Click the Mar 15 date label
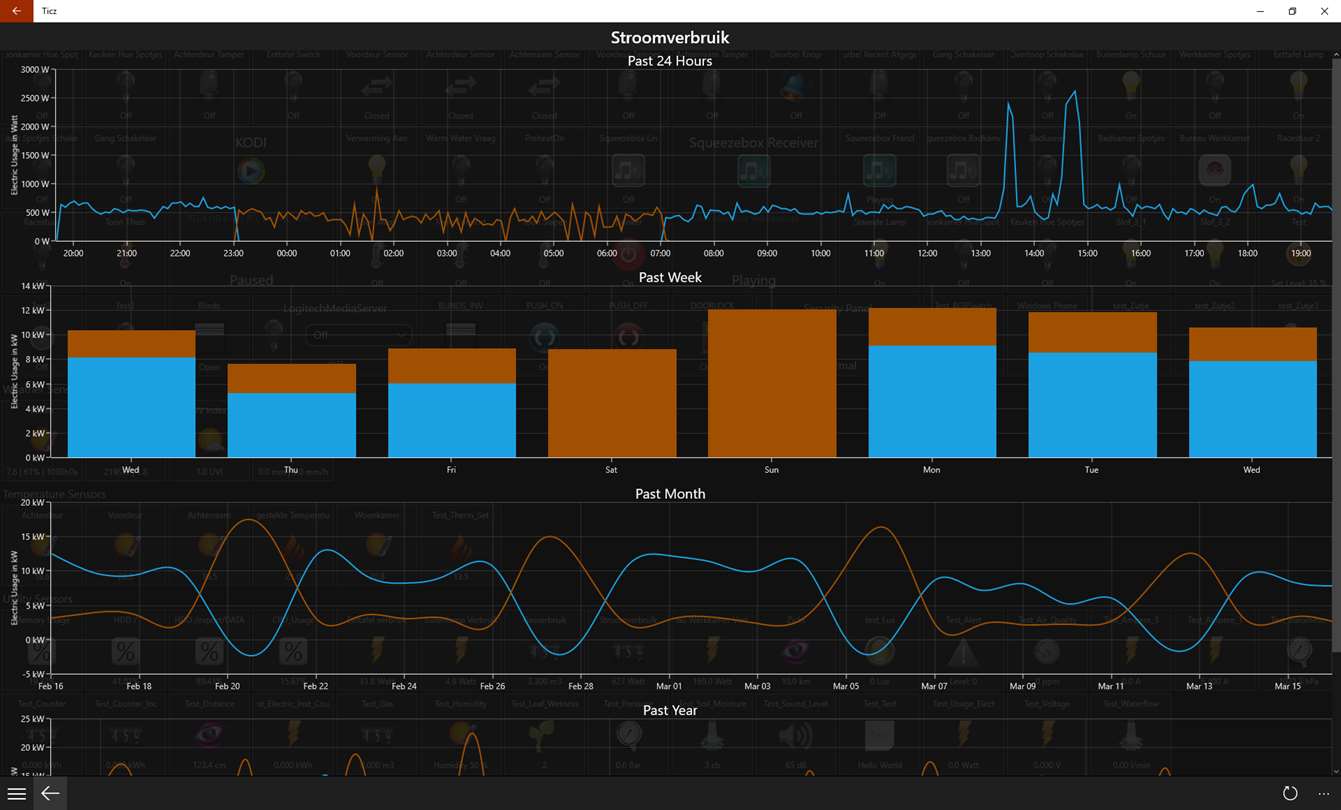Screen dimensions: 1341x810 (x=1287, y=686)
